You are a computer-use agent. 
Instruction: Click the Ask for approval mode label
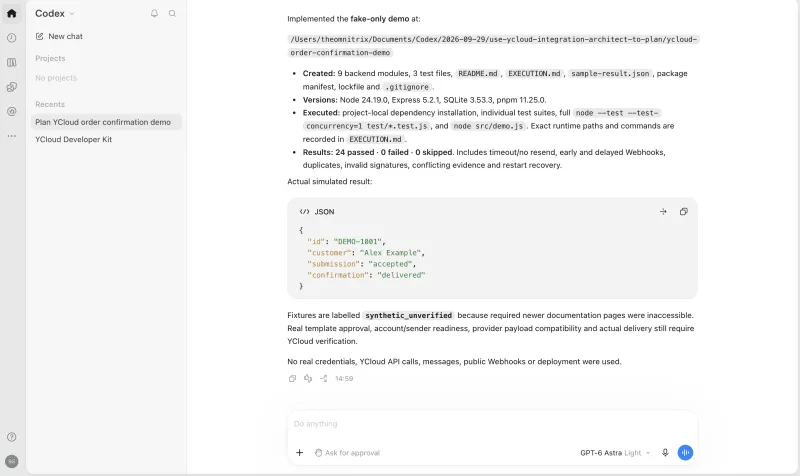pos(352,453)
